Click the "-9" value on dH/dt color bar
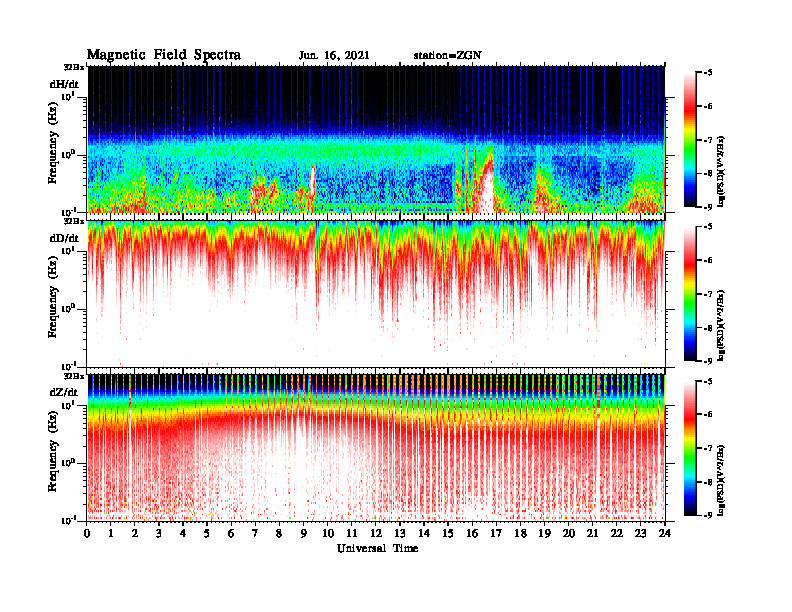Screen dimensions: 792x612 pyautogui.click(x=708, y=207)
